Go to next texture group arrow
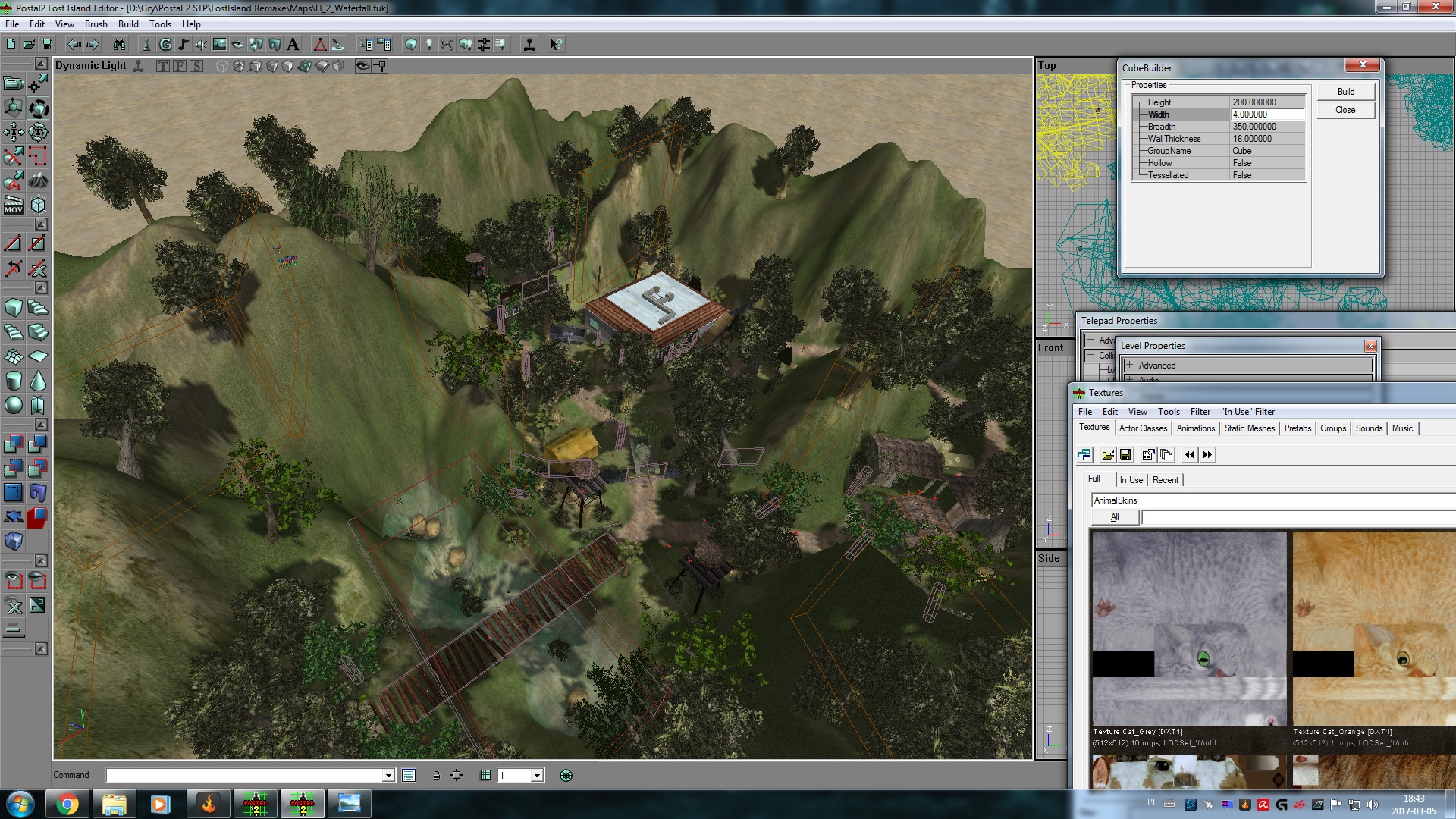Screen dimensions: 1456x819 pyautogui.click(x=1207, y=455)
